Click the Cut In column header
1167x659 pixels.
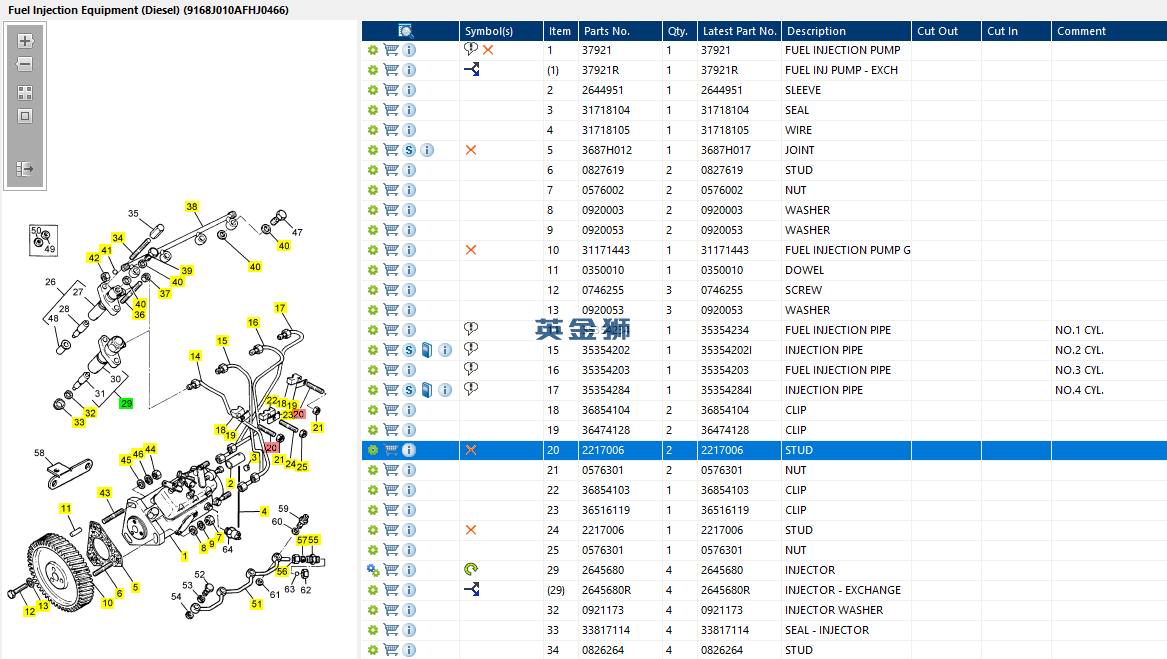1016,31
